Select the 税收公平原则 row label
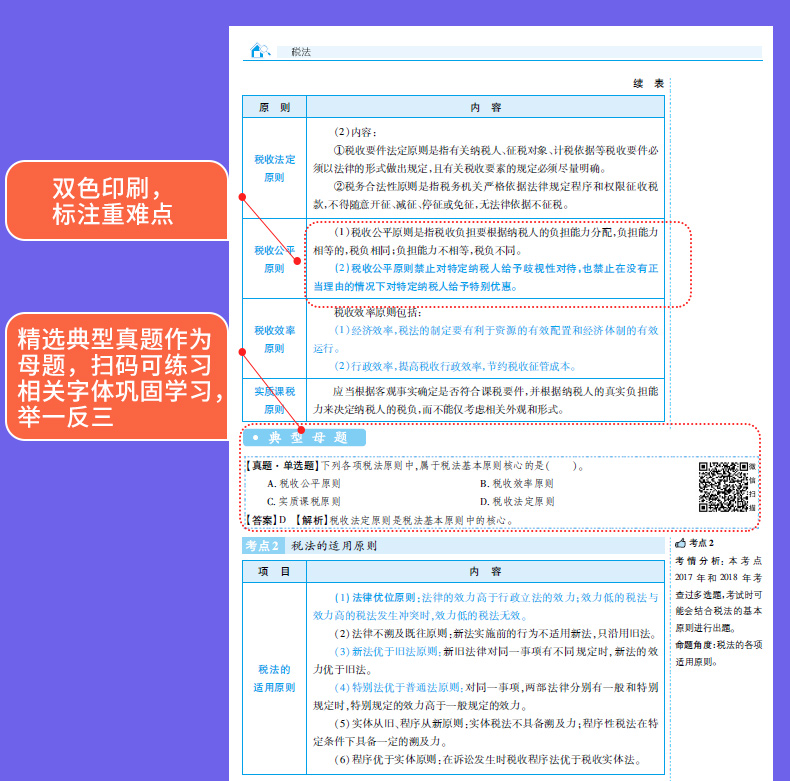Screen dimensions: 790x781 [274, 259]
